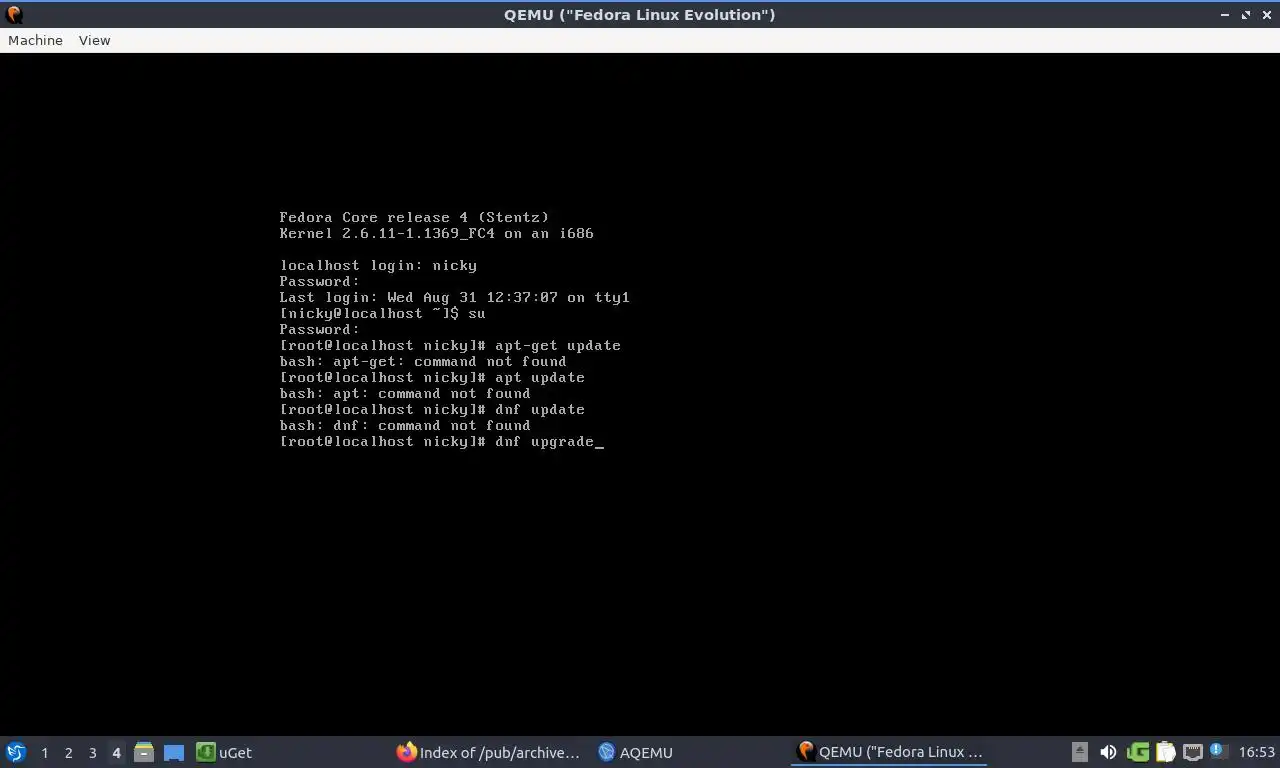Open the file manager drawer icon
1280x768 pixels.
[x=144, y=752]
